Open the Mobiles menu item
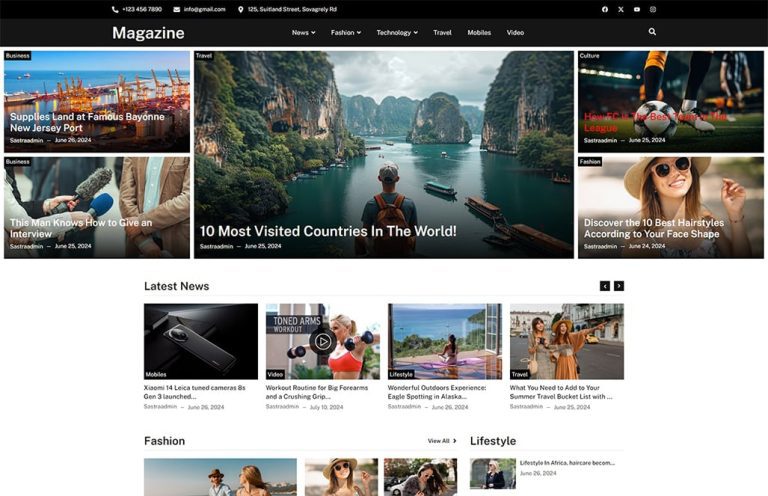The width and height of the screenshot is (768, 496). (479, 33)
